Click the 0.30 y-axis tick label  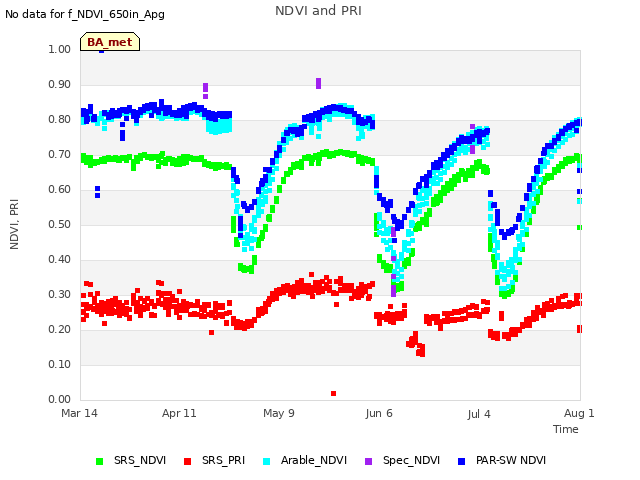[60, 295]
